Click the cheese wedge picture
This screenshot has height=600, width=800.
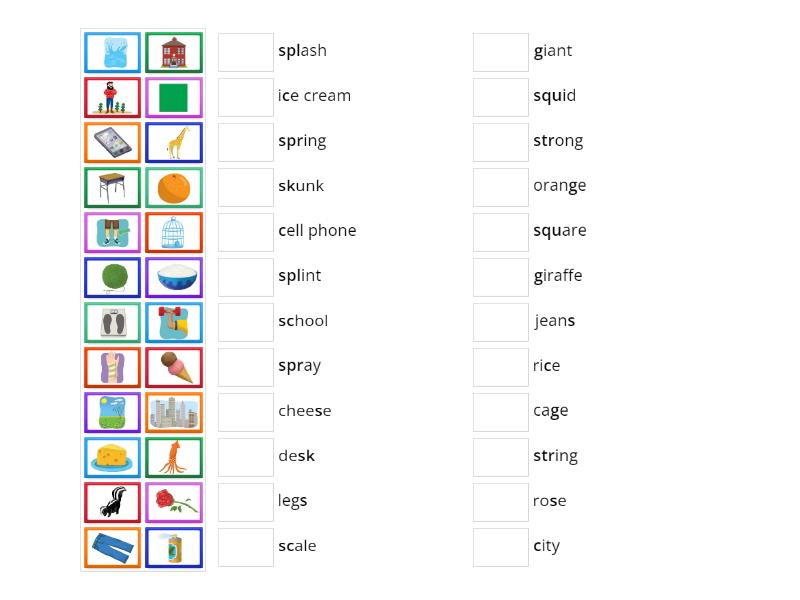point(112,457)
